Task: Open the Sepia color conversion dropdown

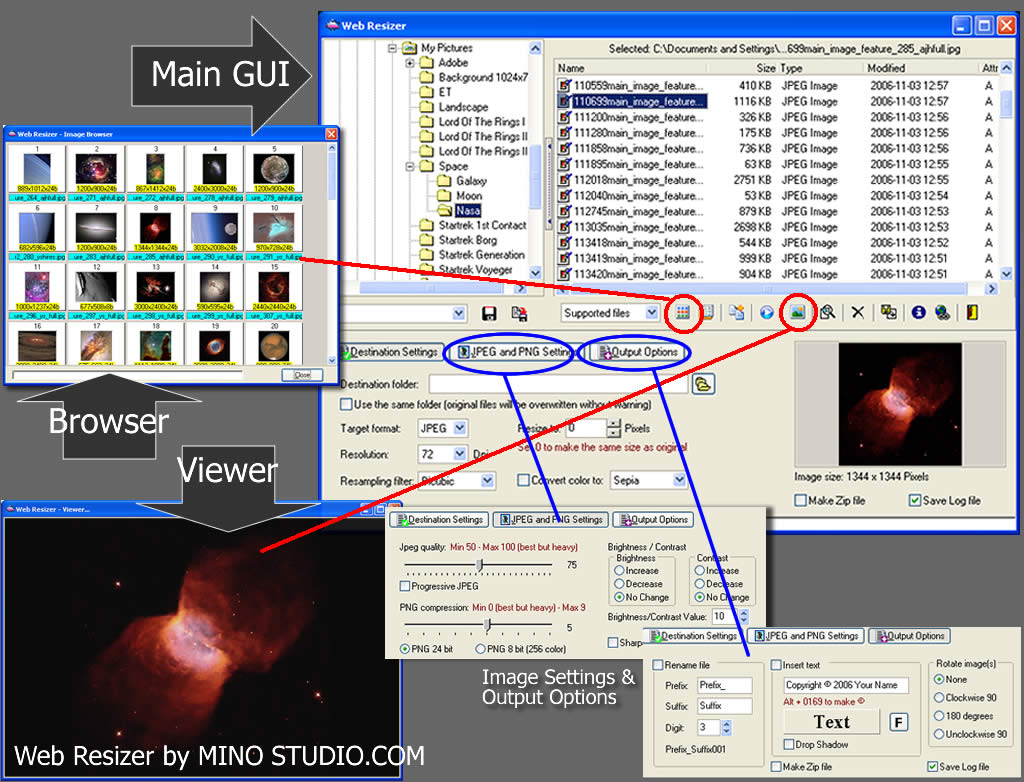Action: (679, 480)
